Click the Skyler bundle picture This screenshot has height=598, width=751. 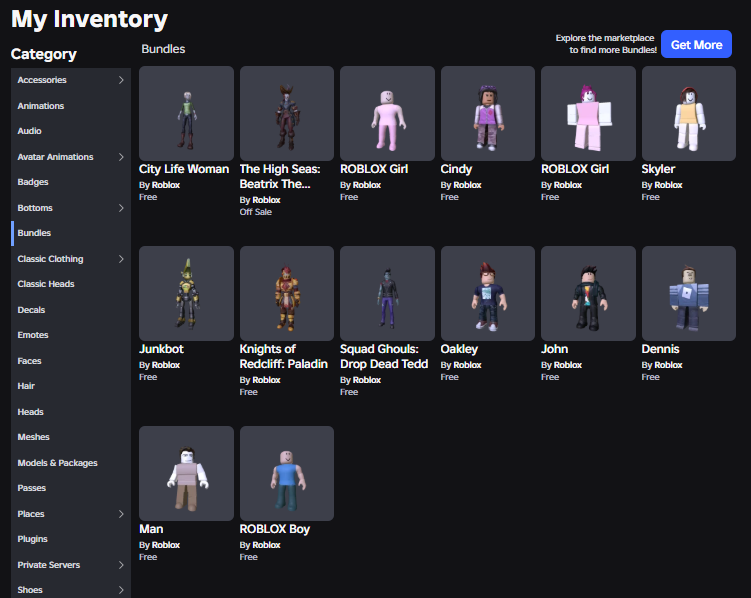689,113
